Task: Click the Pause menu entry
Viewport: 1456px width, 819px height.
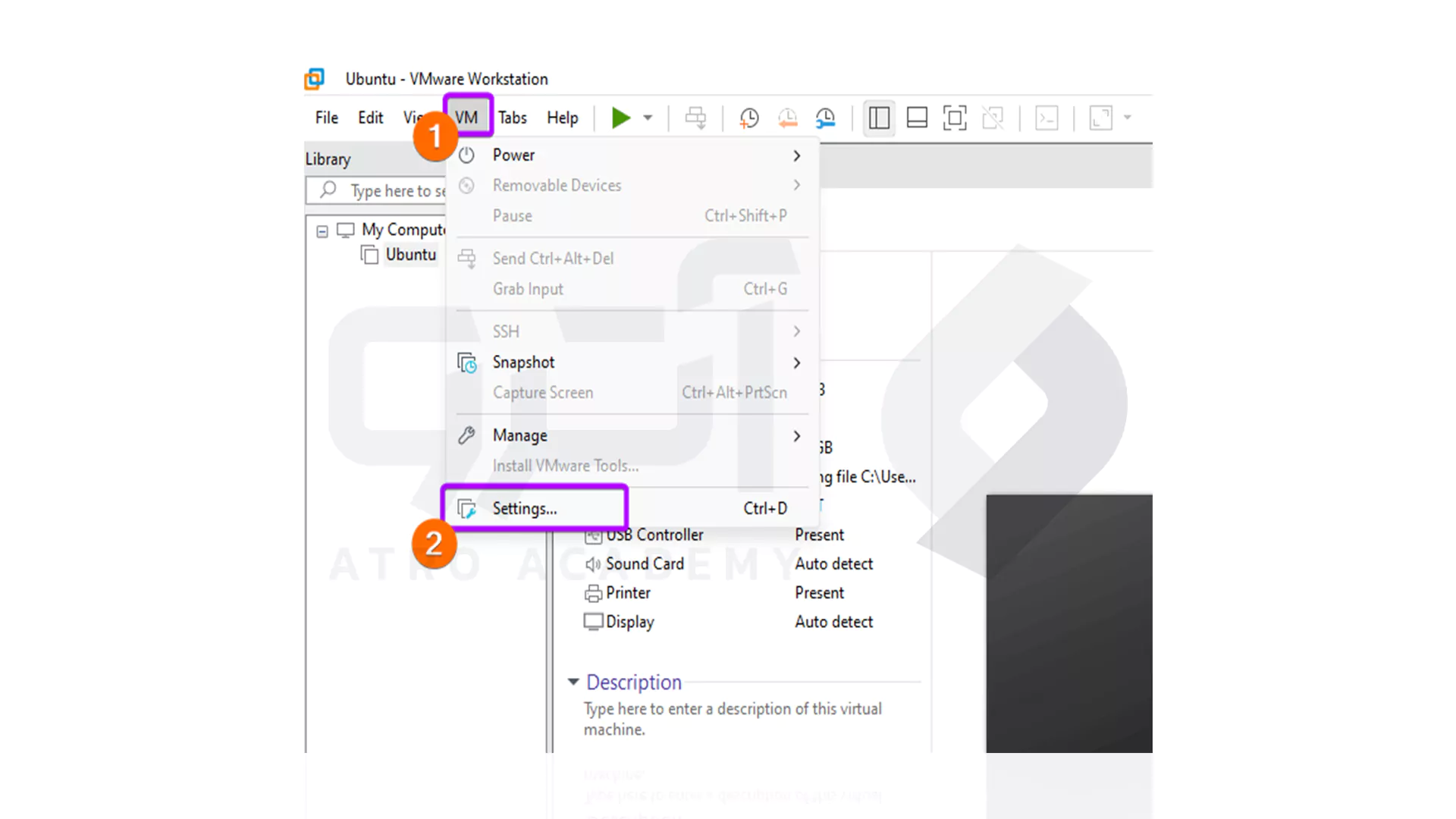Action: click(631, 215)
